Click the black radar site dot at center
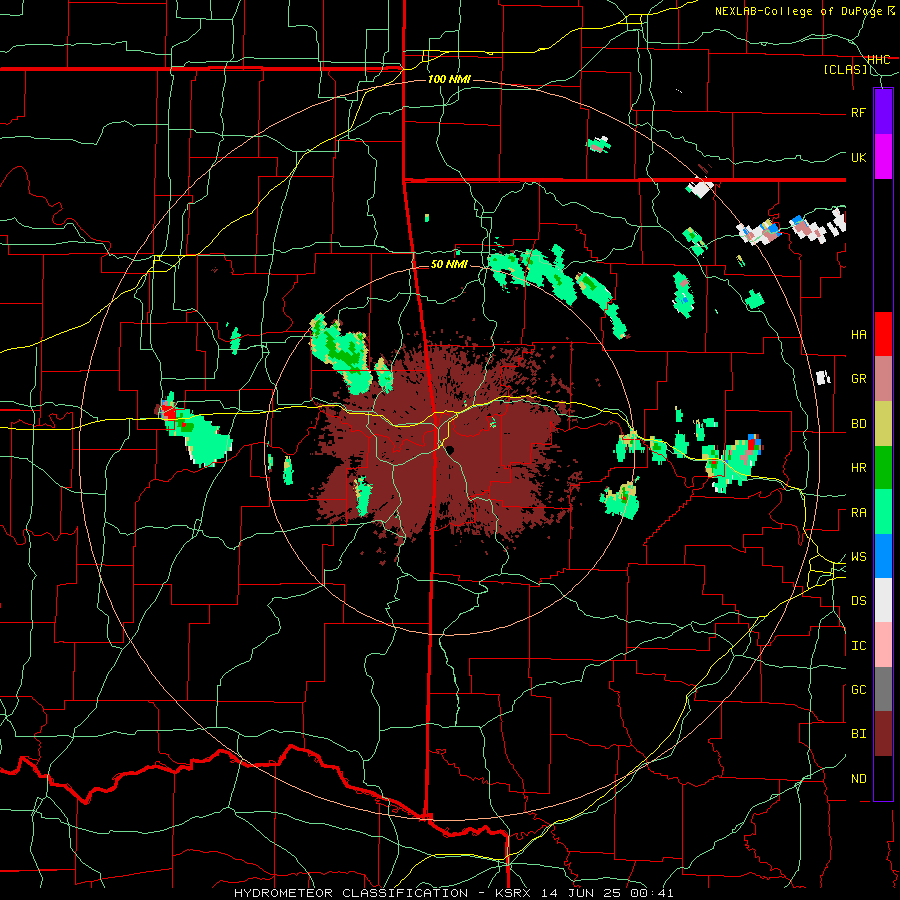 [x=451, y=450]
